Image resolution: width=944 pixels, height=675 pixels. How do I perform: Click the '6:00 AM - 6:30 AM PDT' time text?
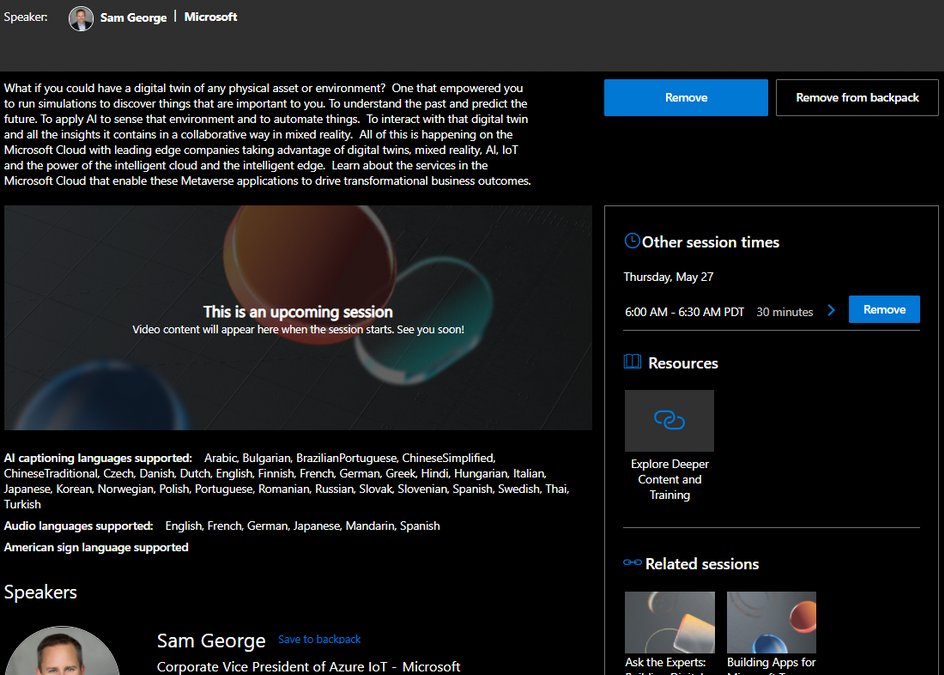[685, 312]
